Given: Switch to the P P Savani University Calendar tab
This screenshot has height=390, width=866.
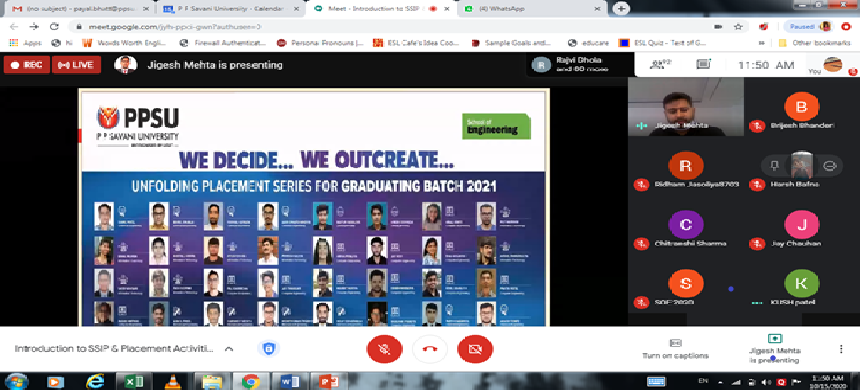Looking at the screenshot, I should [231, 9].
